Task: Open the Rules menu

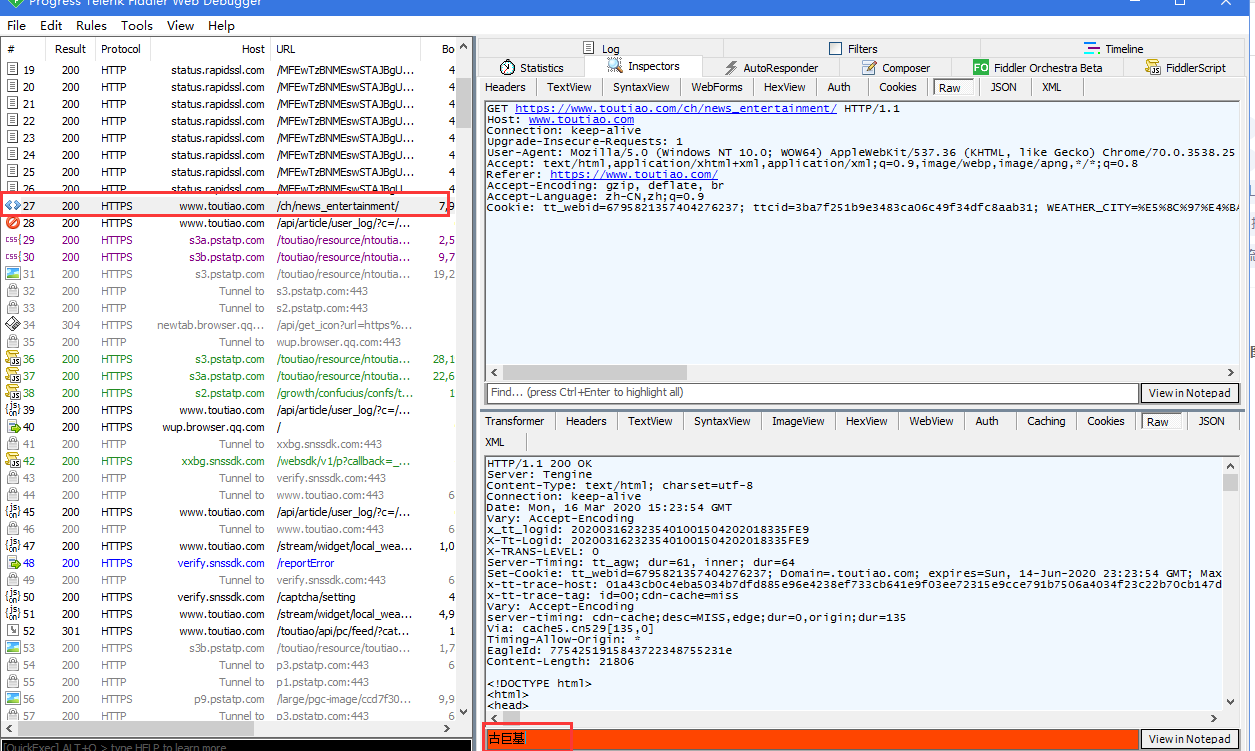Action: 91,25
